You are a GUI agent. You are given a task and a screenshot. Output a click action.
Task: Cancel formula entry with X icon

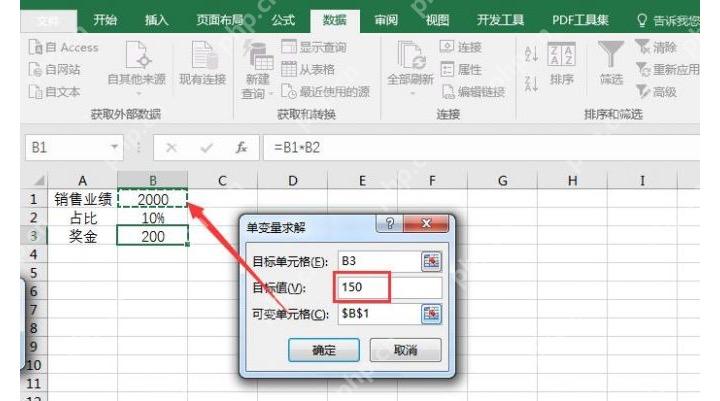pyautogui.click(x=171, y=147)
